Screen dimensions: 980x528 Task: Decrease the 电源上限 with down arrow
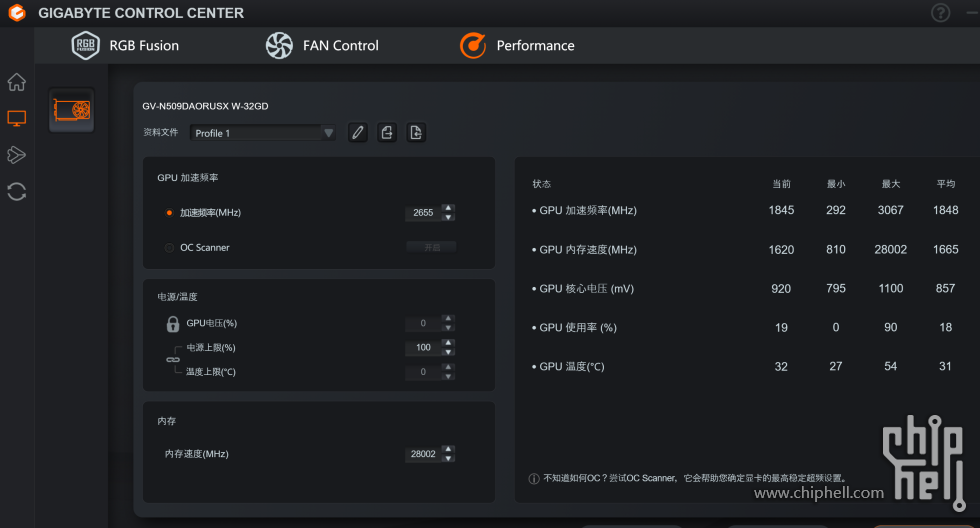(448, 352)
